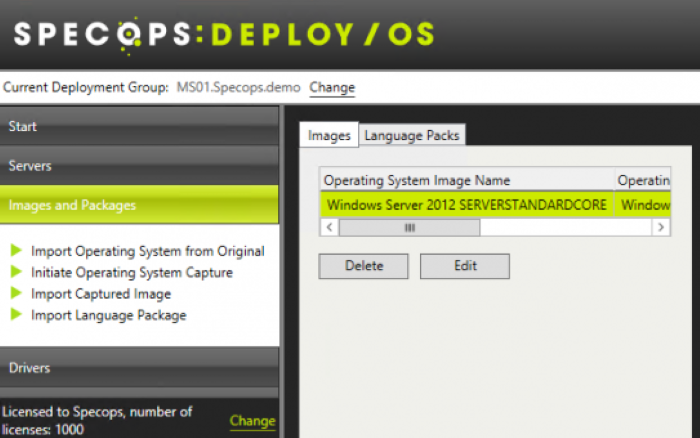Delete the selected operating system image

coord(363,266)
